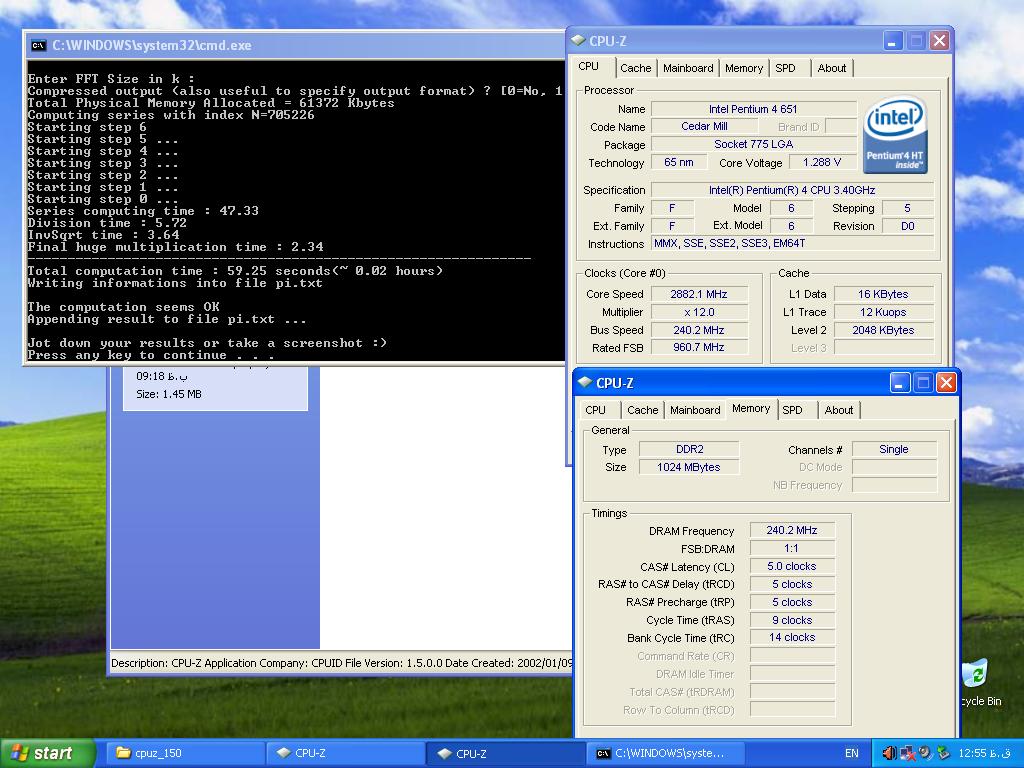
Task: Switch to About tab in lower CPU-Z window
Action: coord(839,410)
